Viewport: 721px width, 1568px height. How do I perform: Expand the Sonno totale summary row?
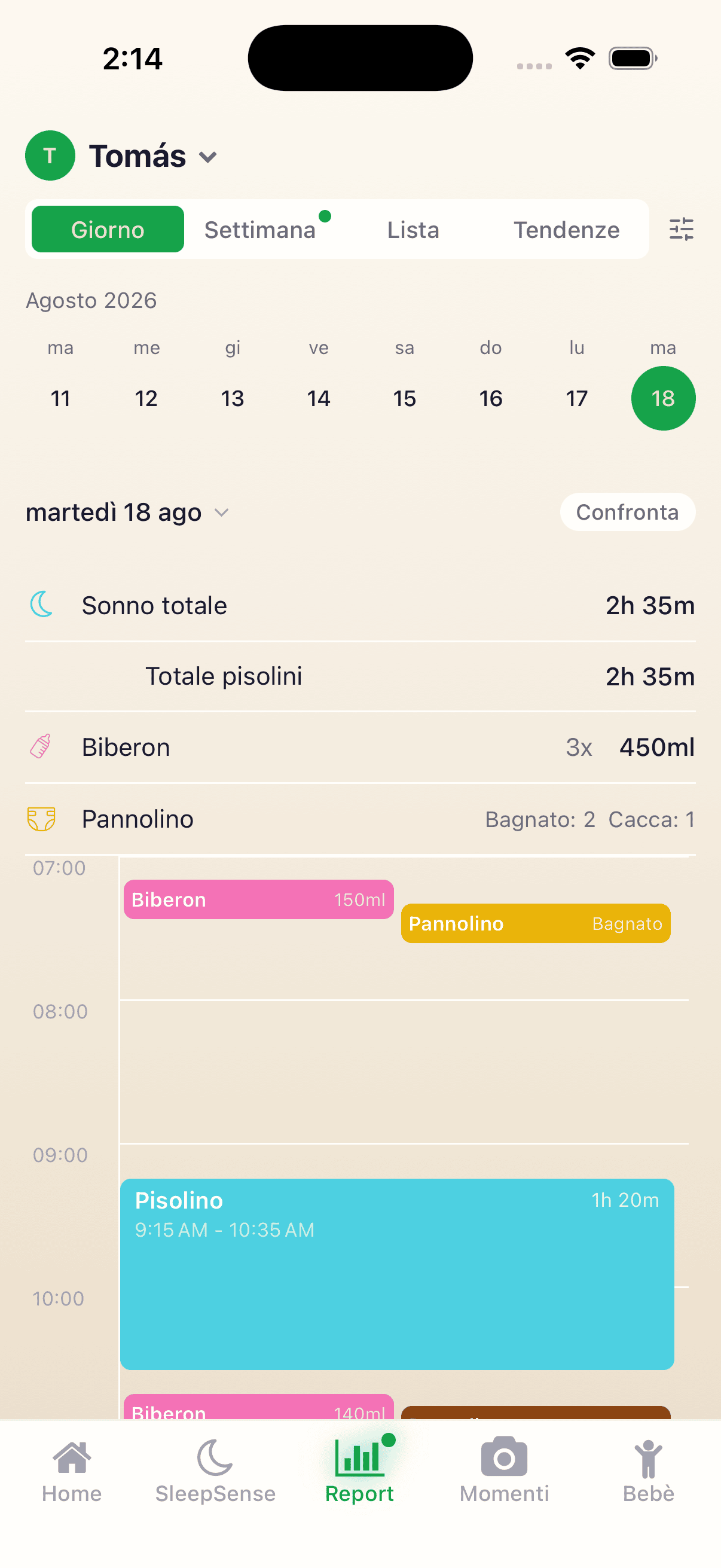point(360,606)
